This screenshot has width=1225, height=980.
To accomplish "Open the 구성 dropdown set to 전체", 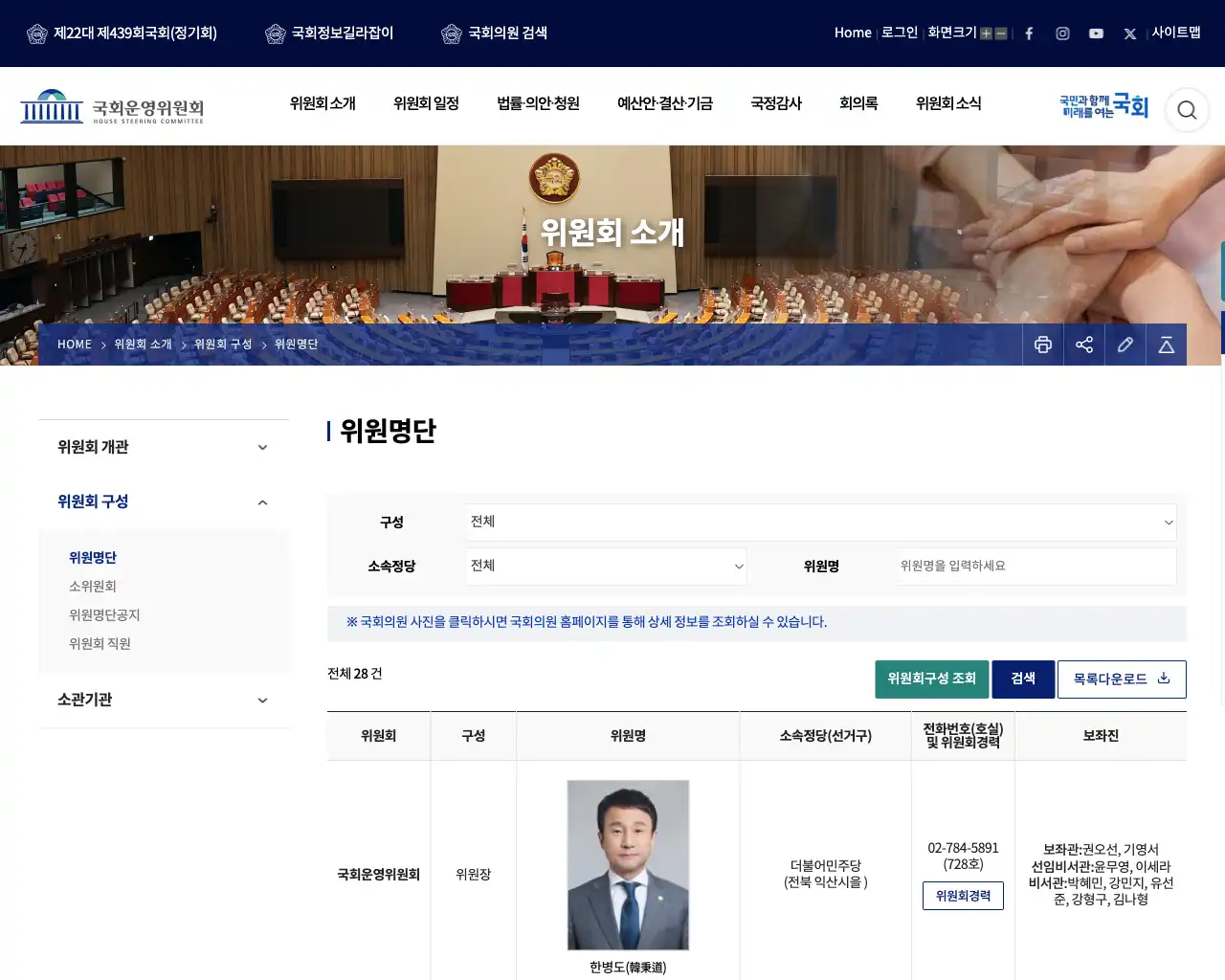I will 821,522.
